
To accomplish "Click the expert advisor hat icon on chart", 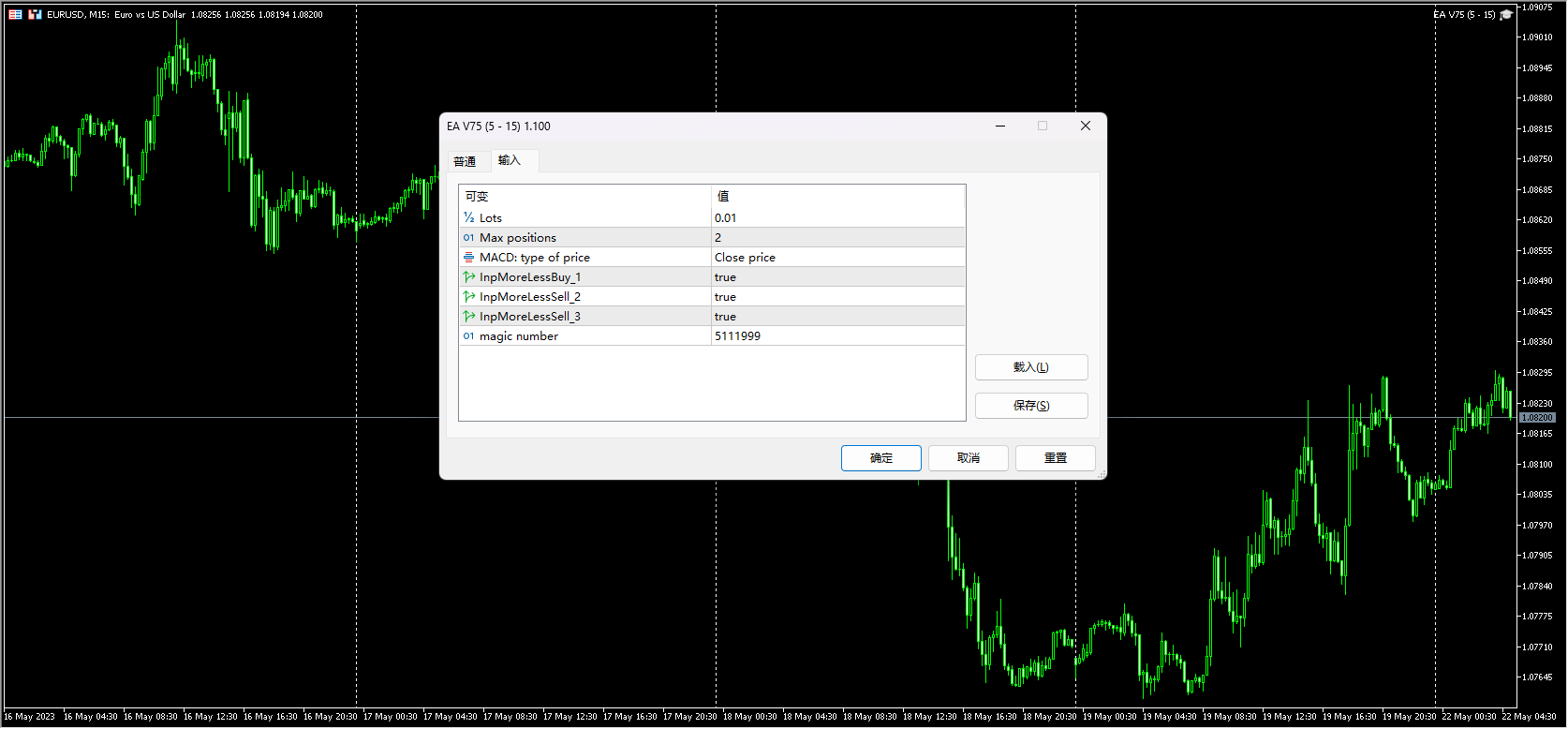I will [x=1506, y=14].
